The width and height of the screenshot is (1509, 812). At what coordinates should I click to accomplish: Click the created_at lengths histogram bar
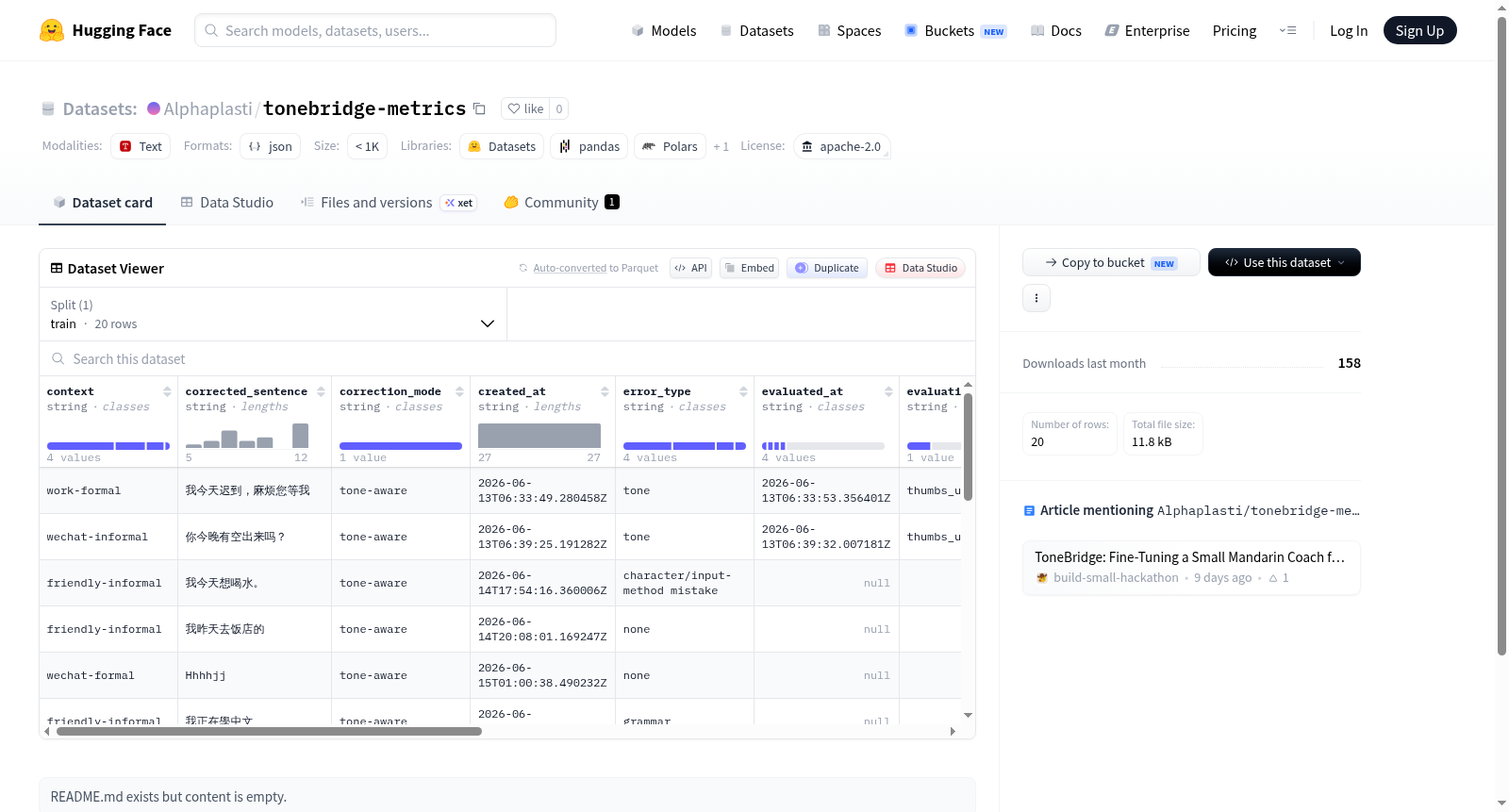pyautogui.click(x=539, y=436)
